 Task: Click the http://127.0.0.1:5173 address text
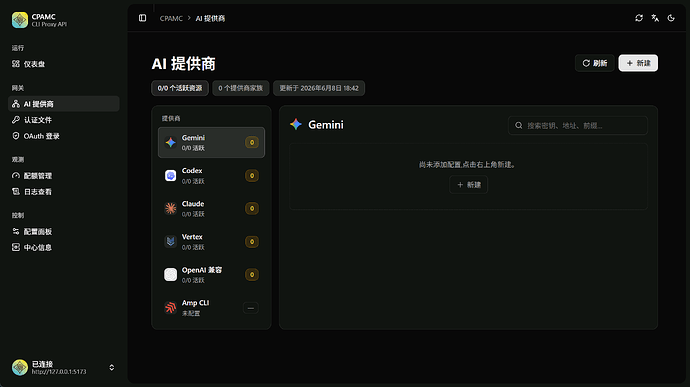pos(59,372)
